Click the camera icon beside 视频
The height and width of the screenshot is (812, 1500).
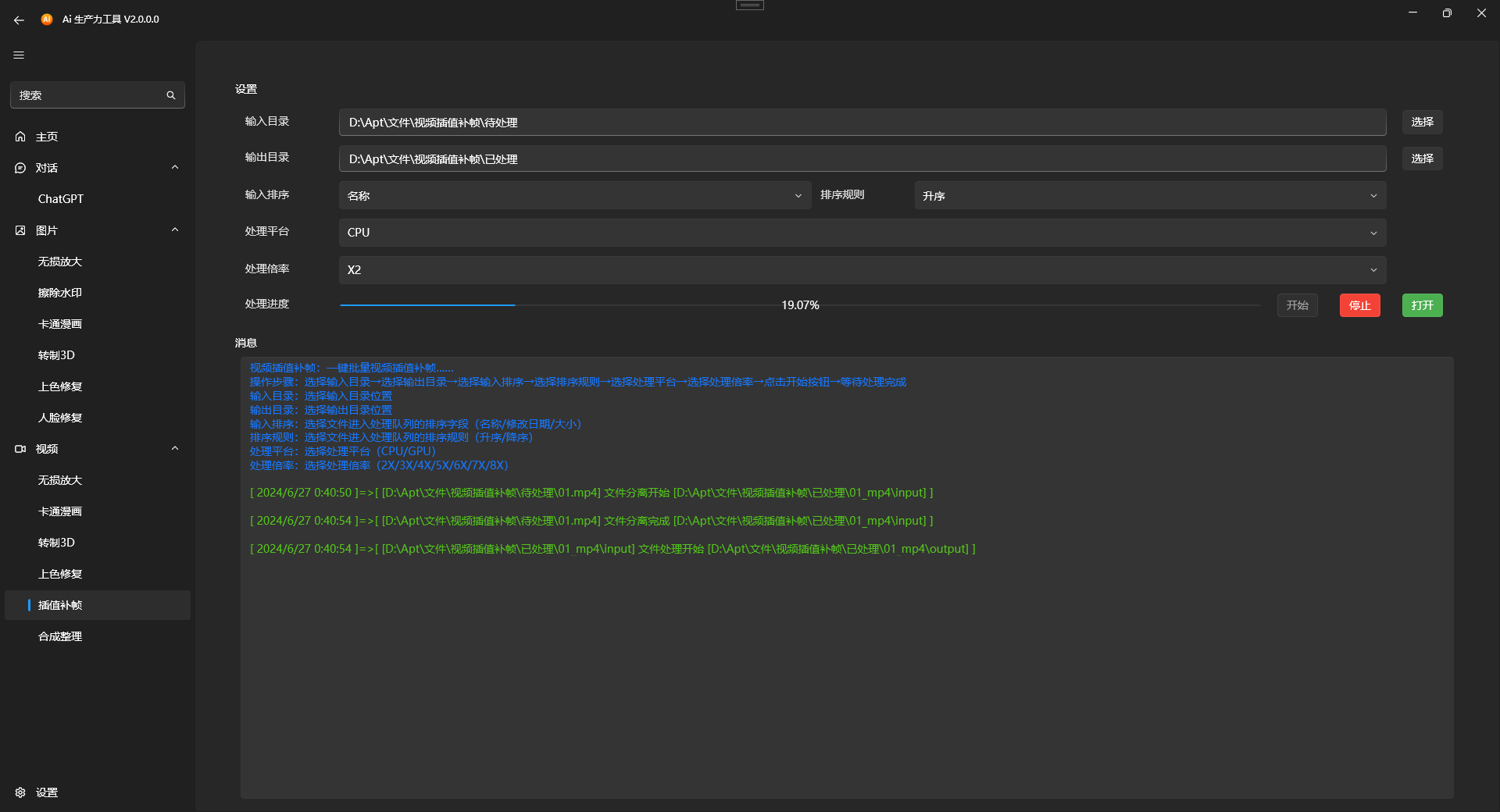pyautogui.click(x=20, y=449)
